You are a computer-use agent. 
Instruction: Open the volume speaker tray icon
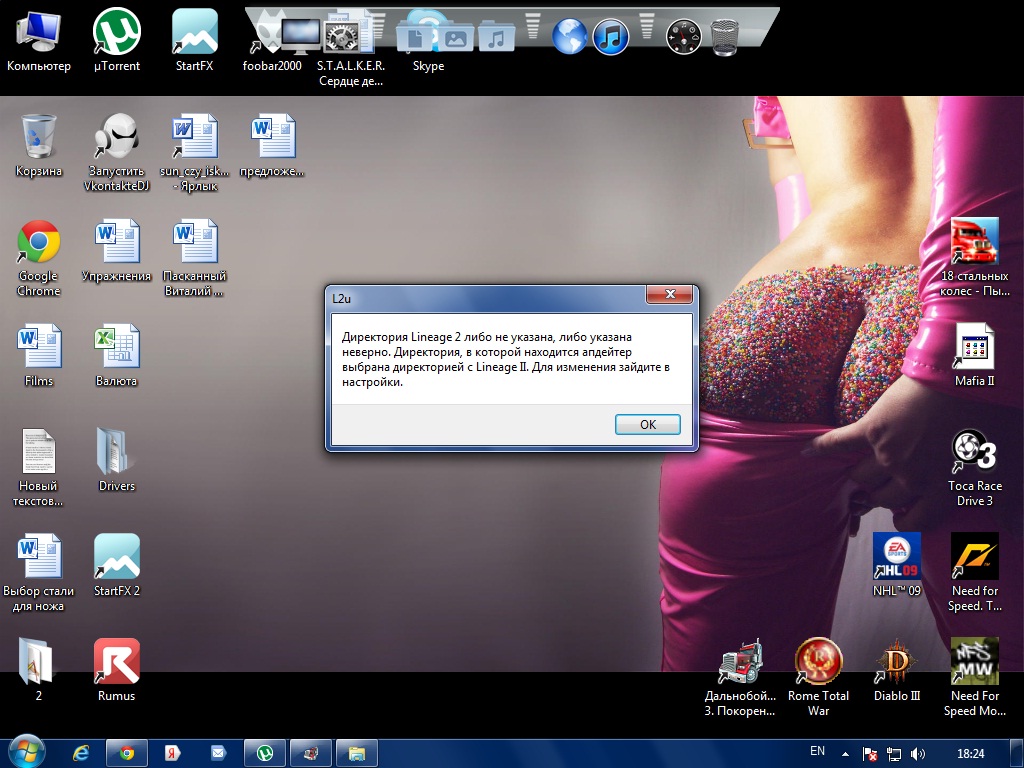918,754
